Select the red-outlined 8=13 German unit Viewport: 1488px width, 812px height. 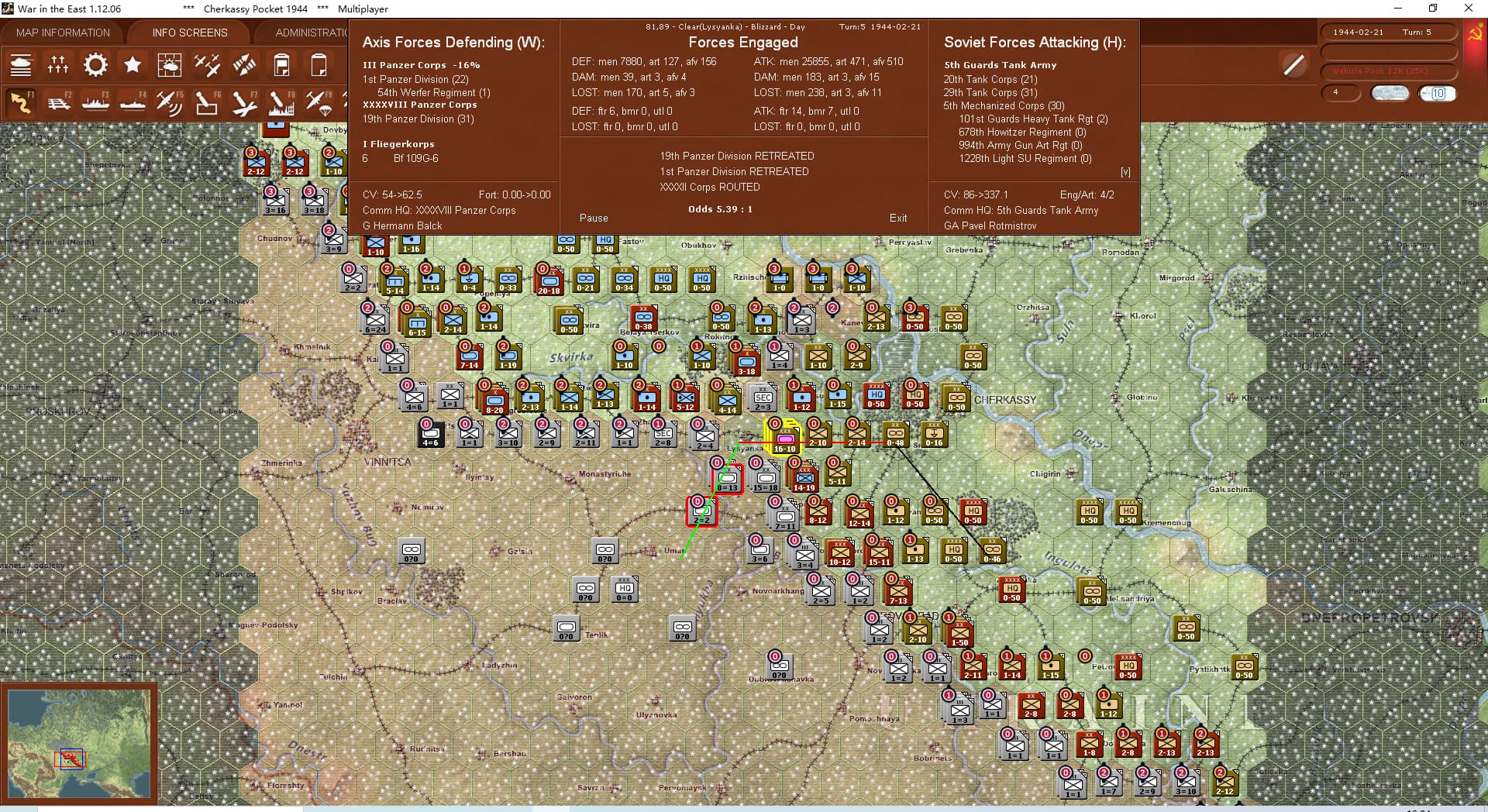click(x=727, y=479)
